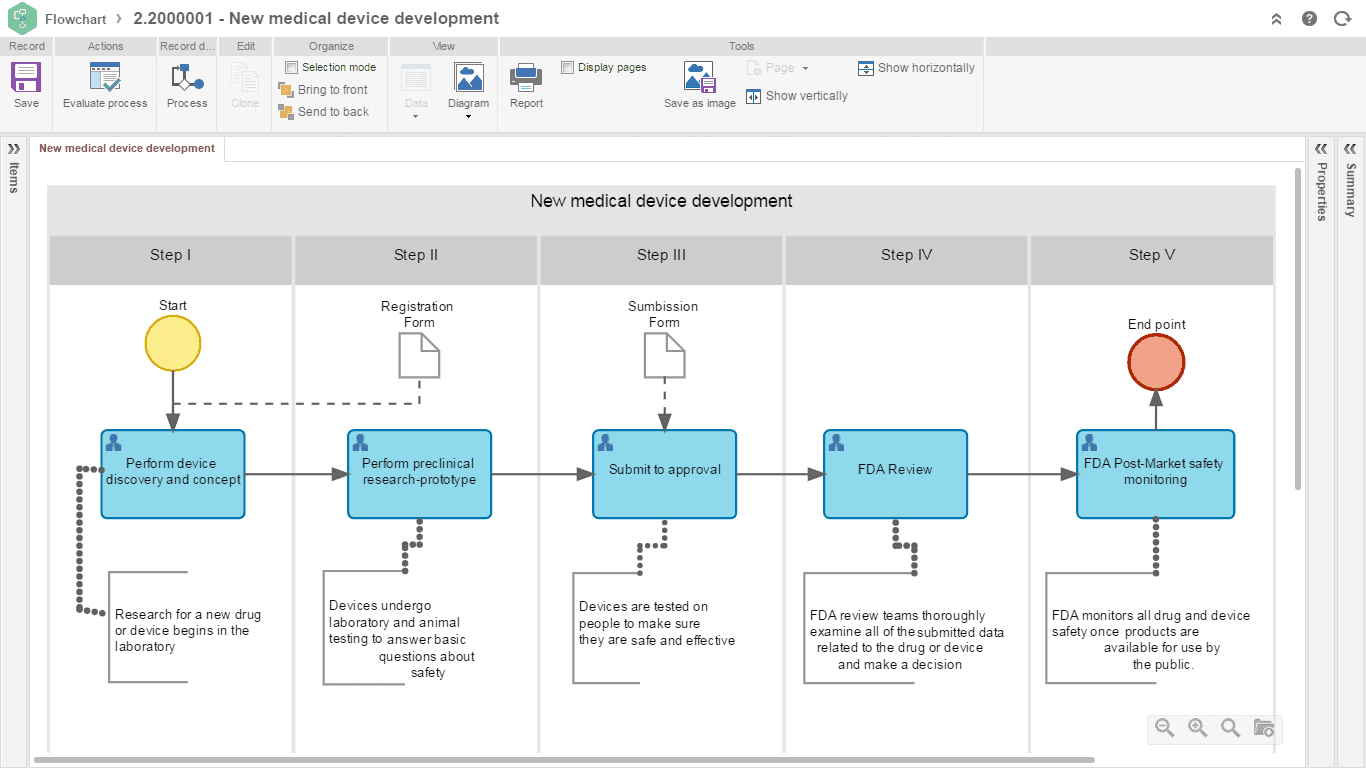The width and height of the screenshot is (1366, 768).
Task: Click the pool title New medical device development
Action: click(661, 201)
